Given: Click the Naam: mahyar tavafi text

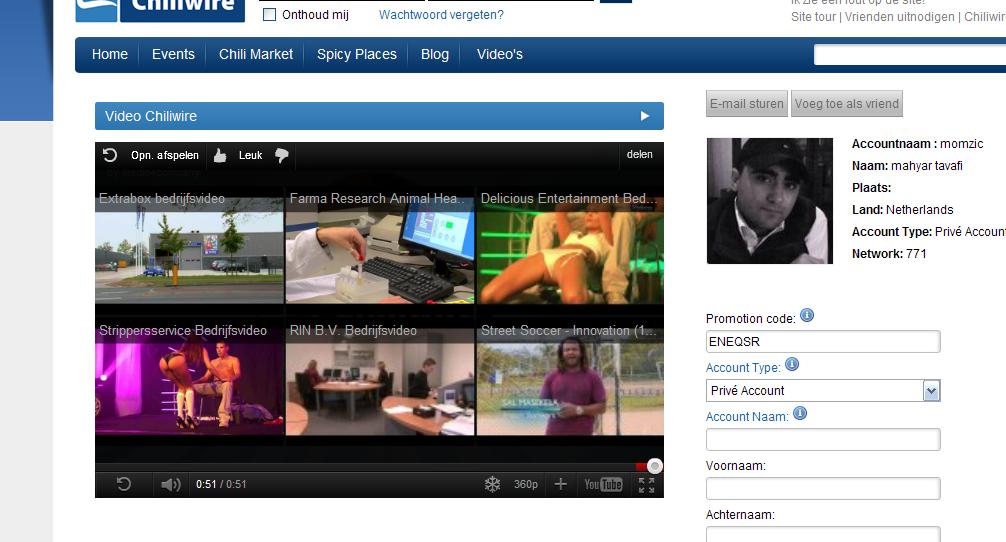Looking at the screenshot, I should click(907, 166).
